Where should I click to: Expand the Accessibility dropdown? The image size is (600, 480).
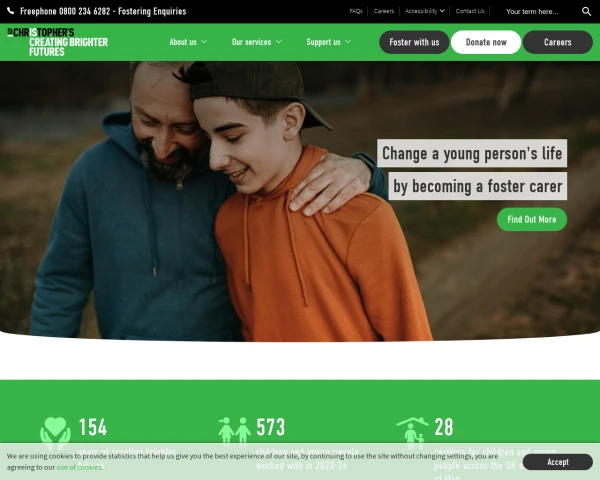pyautogui.click(x=425, y=11)
